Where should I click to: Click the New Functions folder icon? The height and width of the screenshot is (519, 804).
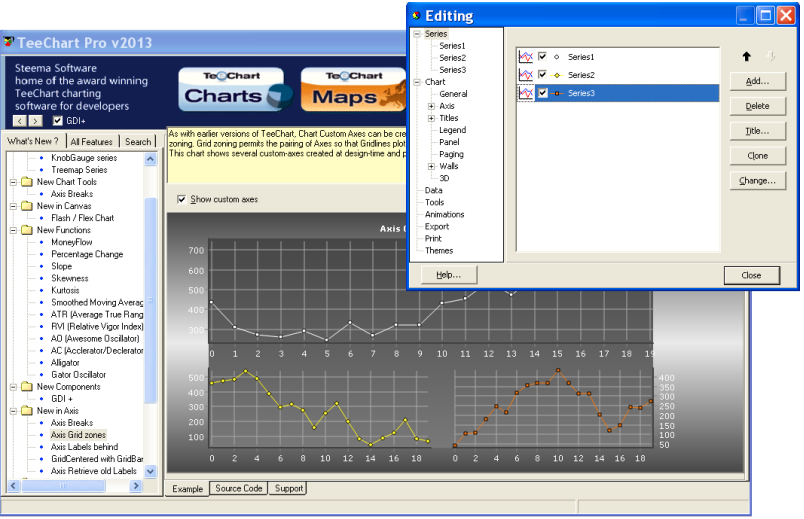[27, 230]
